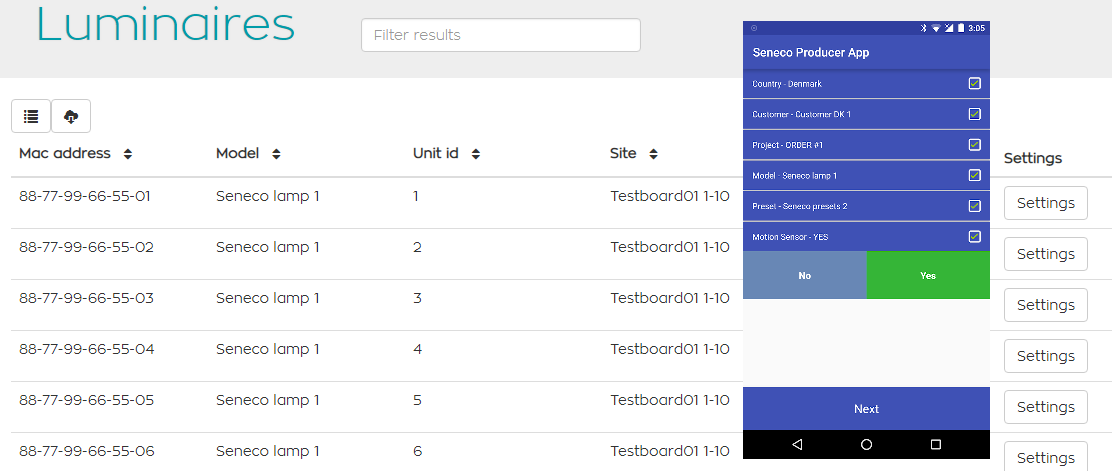The image size is (1112, 471).
Task: Sort by Mac address column arrows
Action: (x=128, y=154)
